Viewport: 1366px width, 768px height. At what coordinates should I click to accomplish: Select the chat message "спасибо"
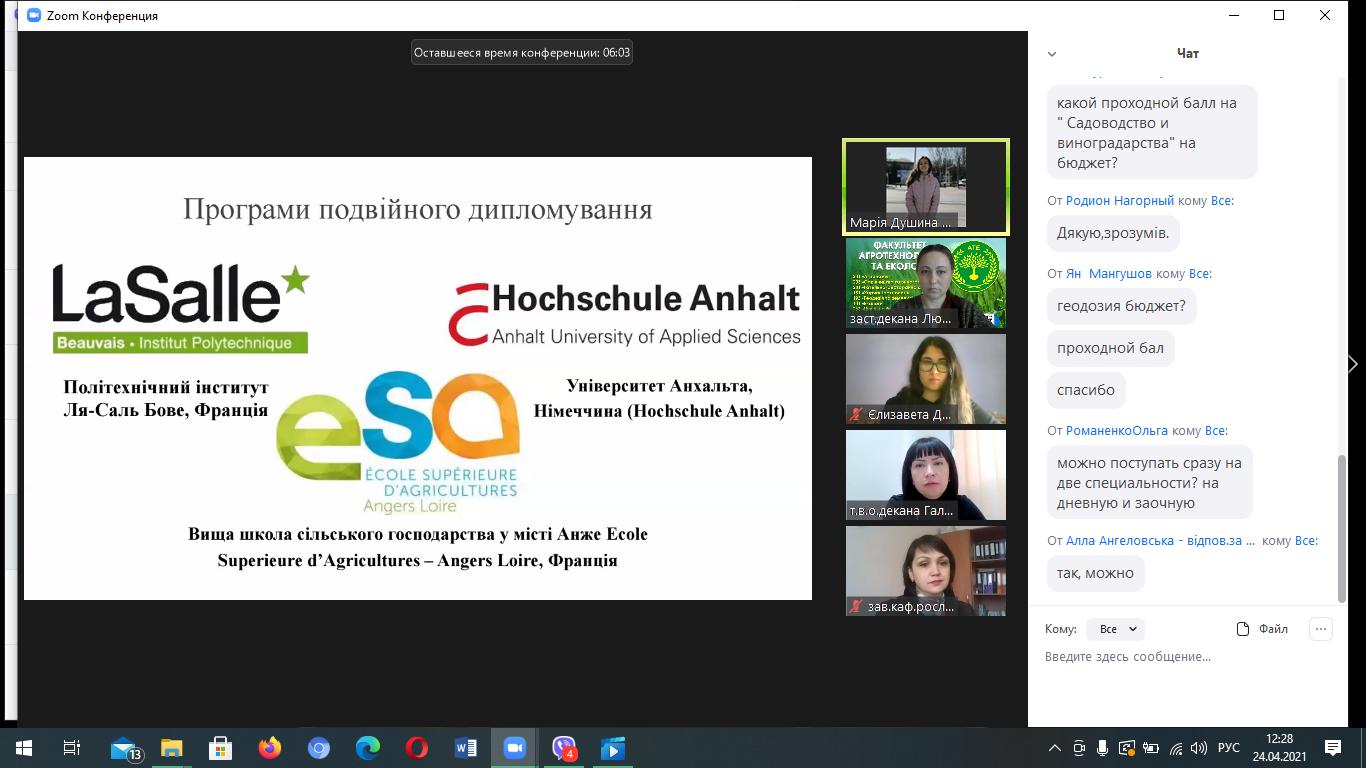[1086, 390]
